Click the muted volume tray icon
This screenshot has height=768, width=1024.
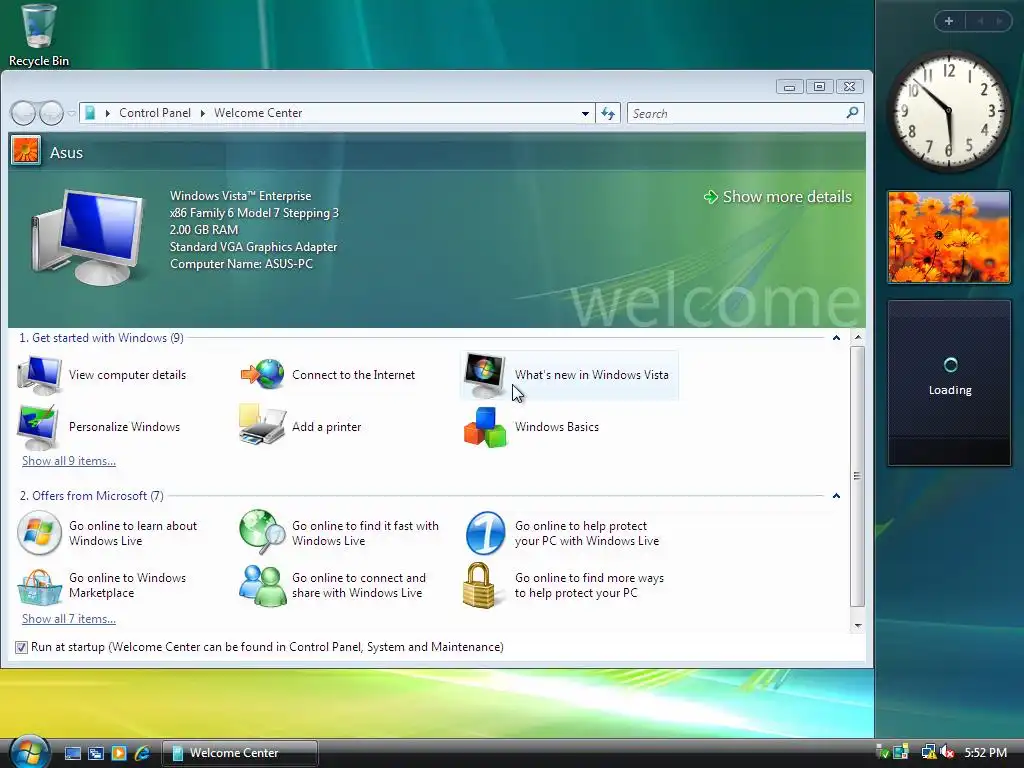point(947,752)
